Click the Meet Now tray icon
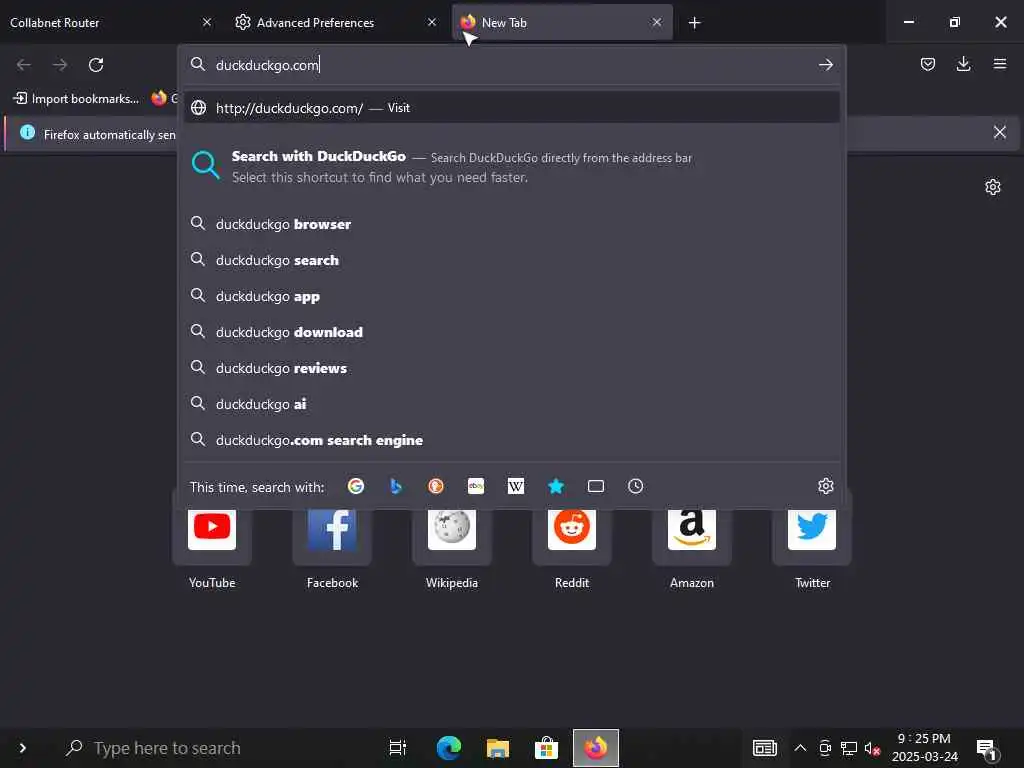The width and height of the screenshot is (1024, 768). pos(825,748)
